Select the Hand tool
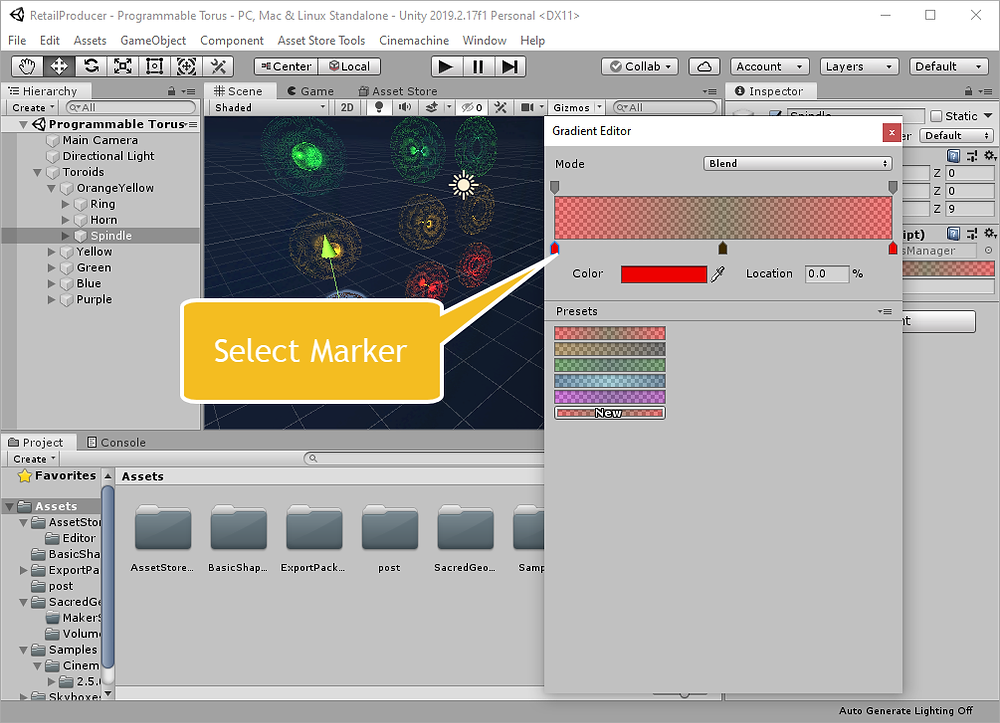The image size is (1000, 723). [27, 66]
